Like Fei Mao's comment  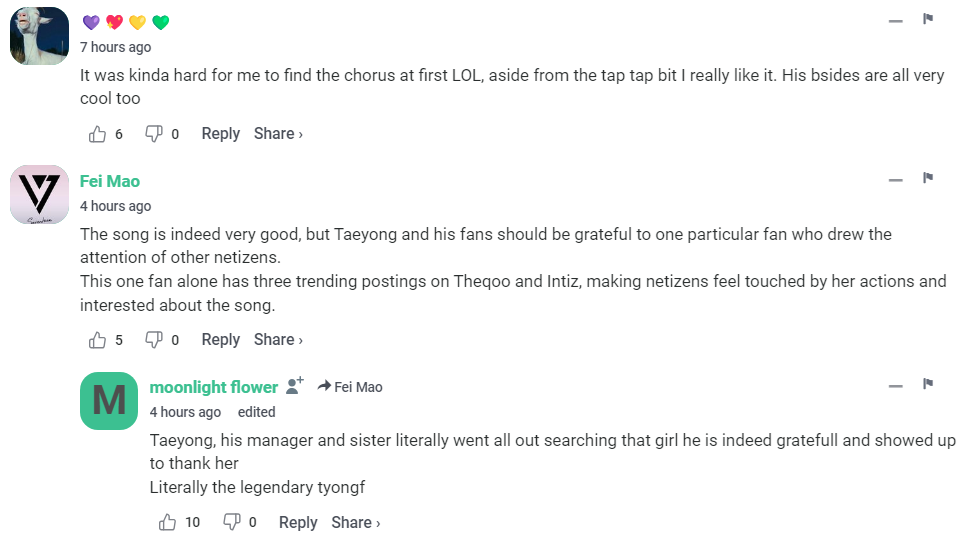coord(98,340)
